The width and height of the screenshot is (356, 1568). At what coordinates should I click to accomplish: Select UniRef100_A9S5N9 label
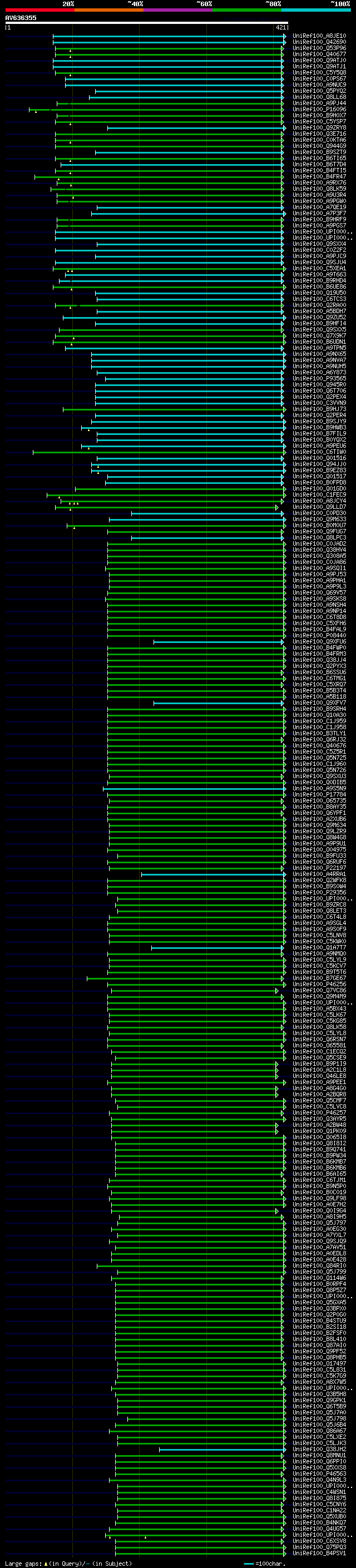pyautogui.click(x=319, y=788)
